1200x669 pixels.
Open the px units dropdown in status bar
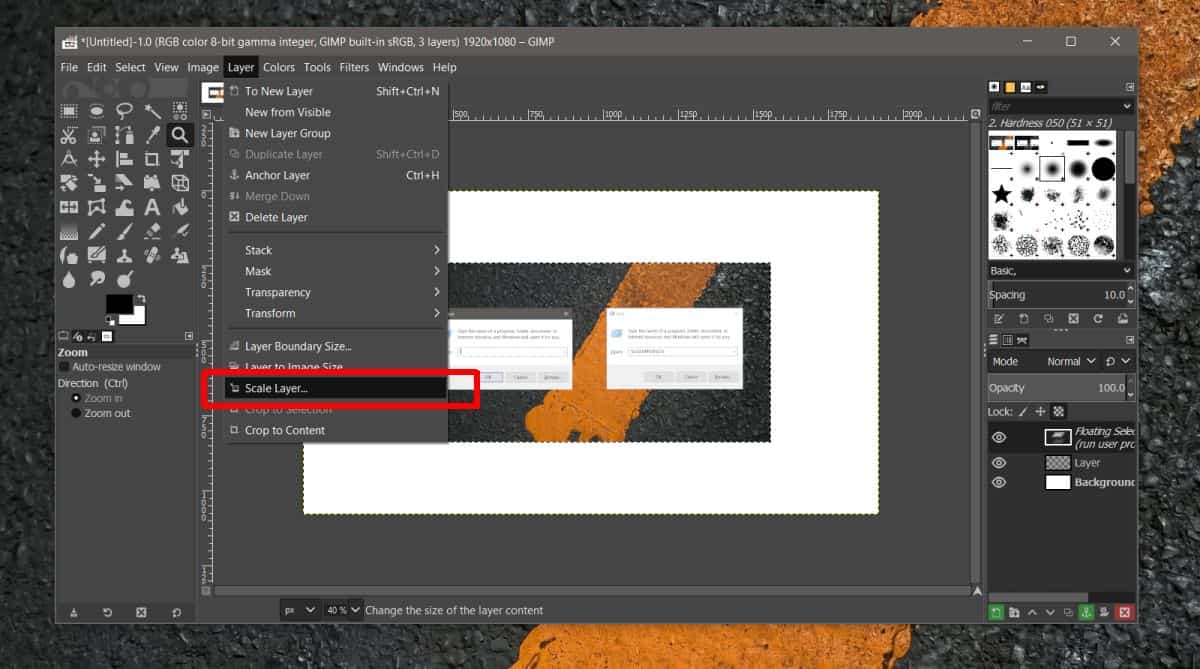click(300, 610)
